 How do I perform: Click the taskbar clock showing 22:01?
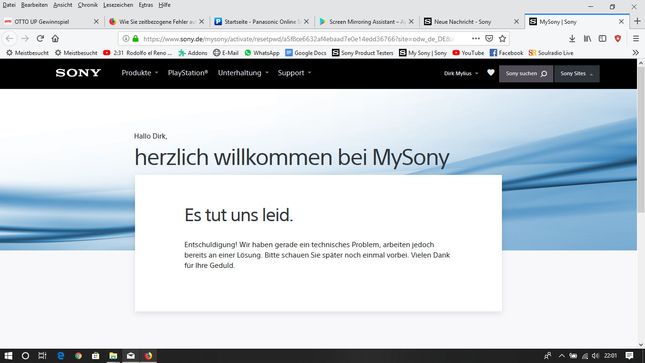(611, 356)
